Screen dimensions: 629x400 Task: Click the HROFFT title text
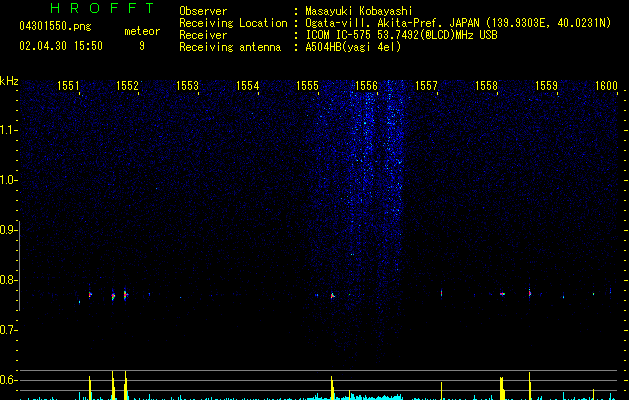(103, 8)
